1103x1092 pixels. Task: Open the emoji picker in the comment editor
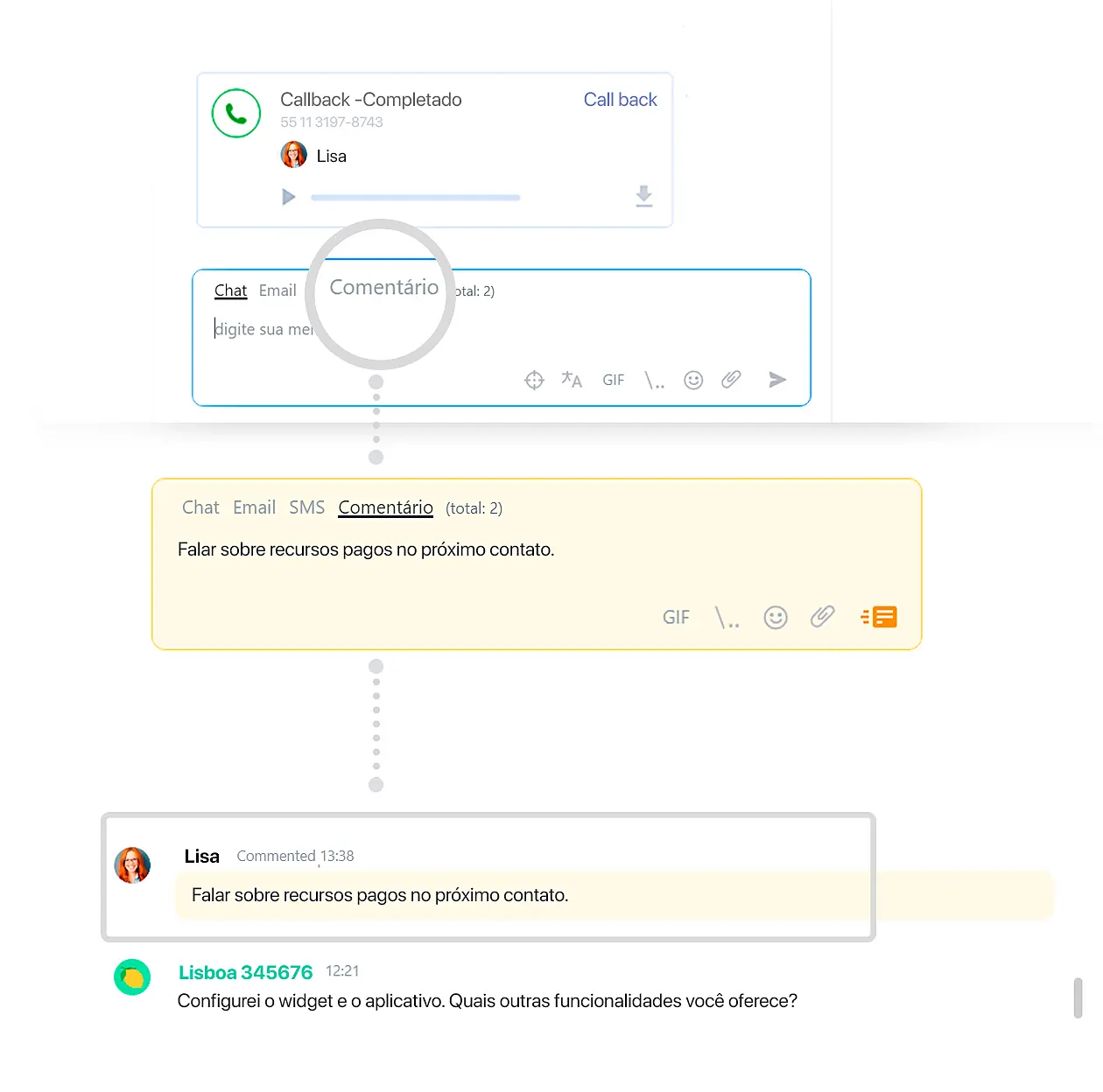click(776, 617)
